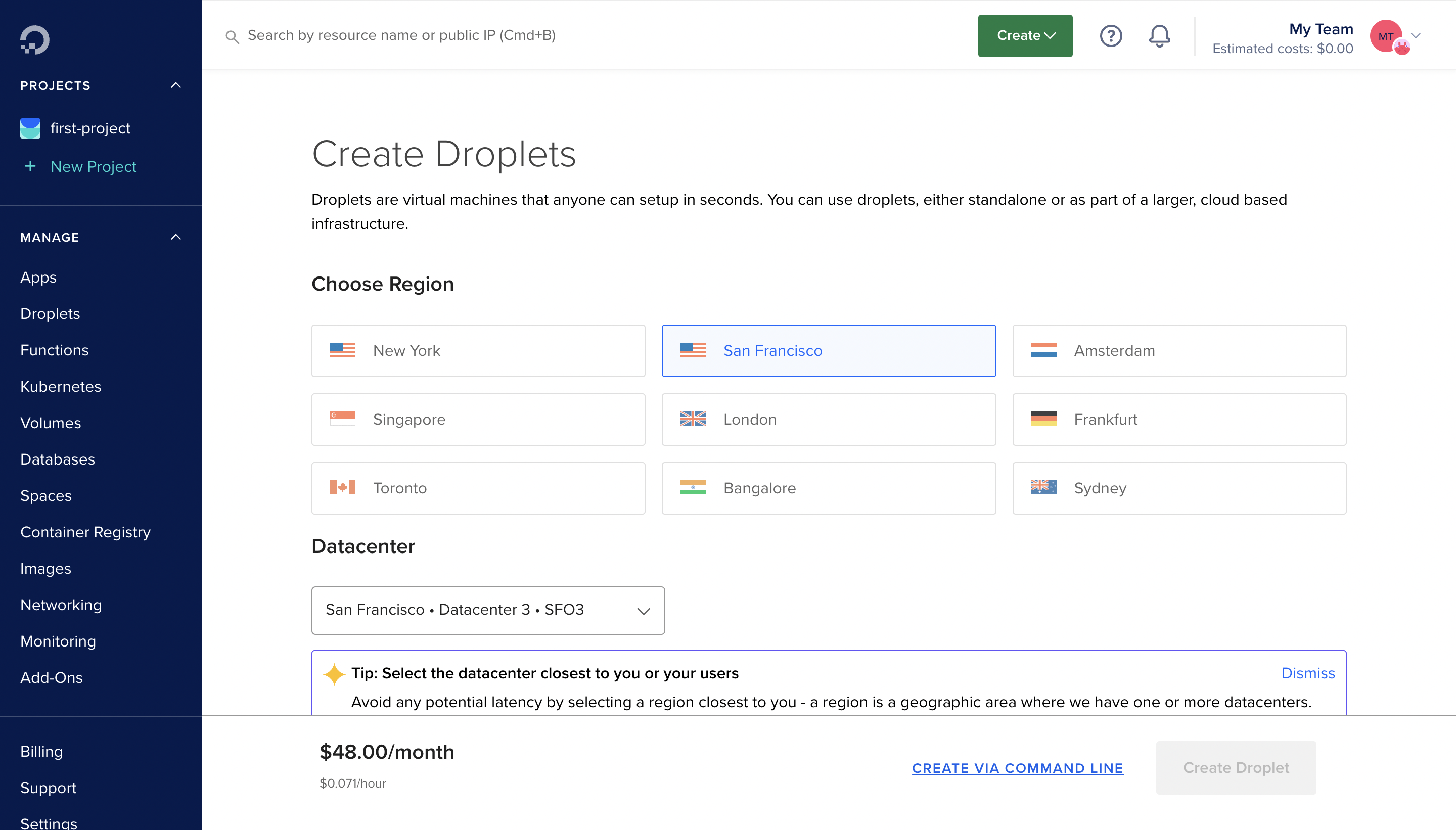The image size is (1456, 830).
Task: Click the search magnifier icon
Action: click(x=232, y=37)
